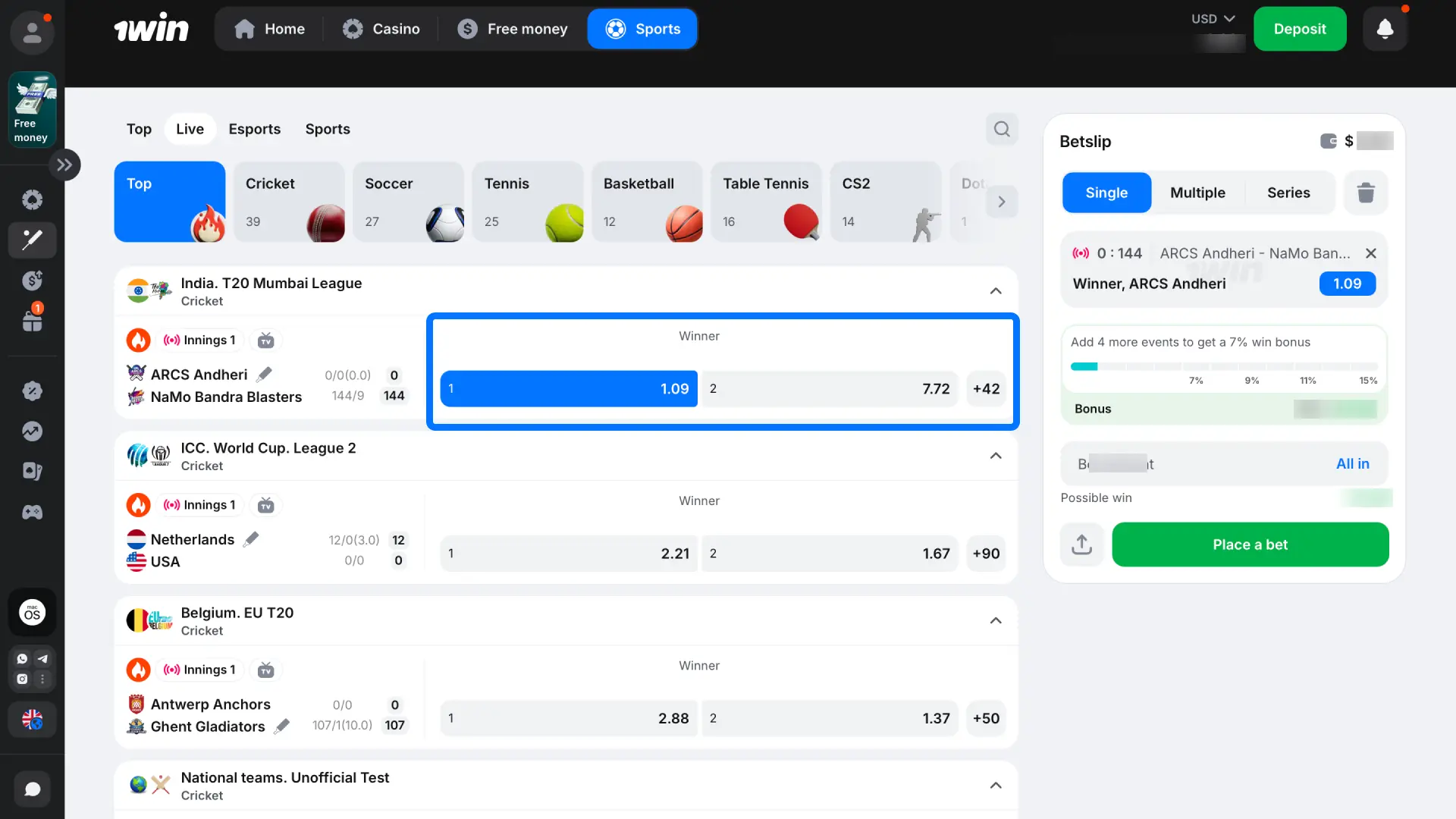
Task: Click the green Deposit button
Action: tap(1300, 29)
